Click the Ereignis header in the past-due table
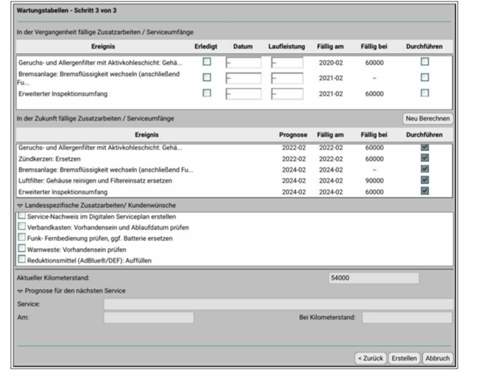 pos(103,47)
